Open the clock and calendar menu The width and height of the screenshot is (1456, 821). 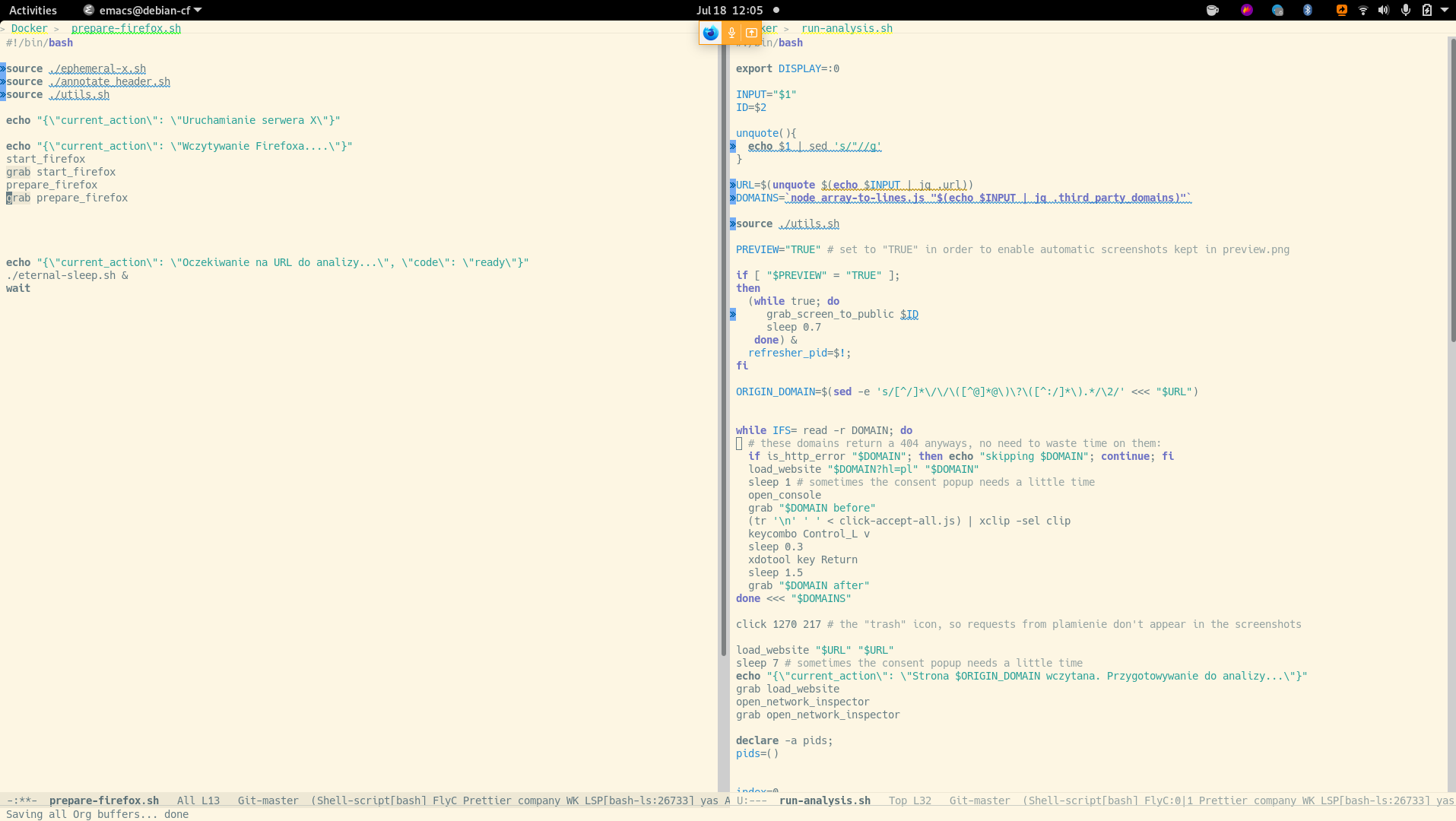[729, 10]
